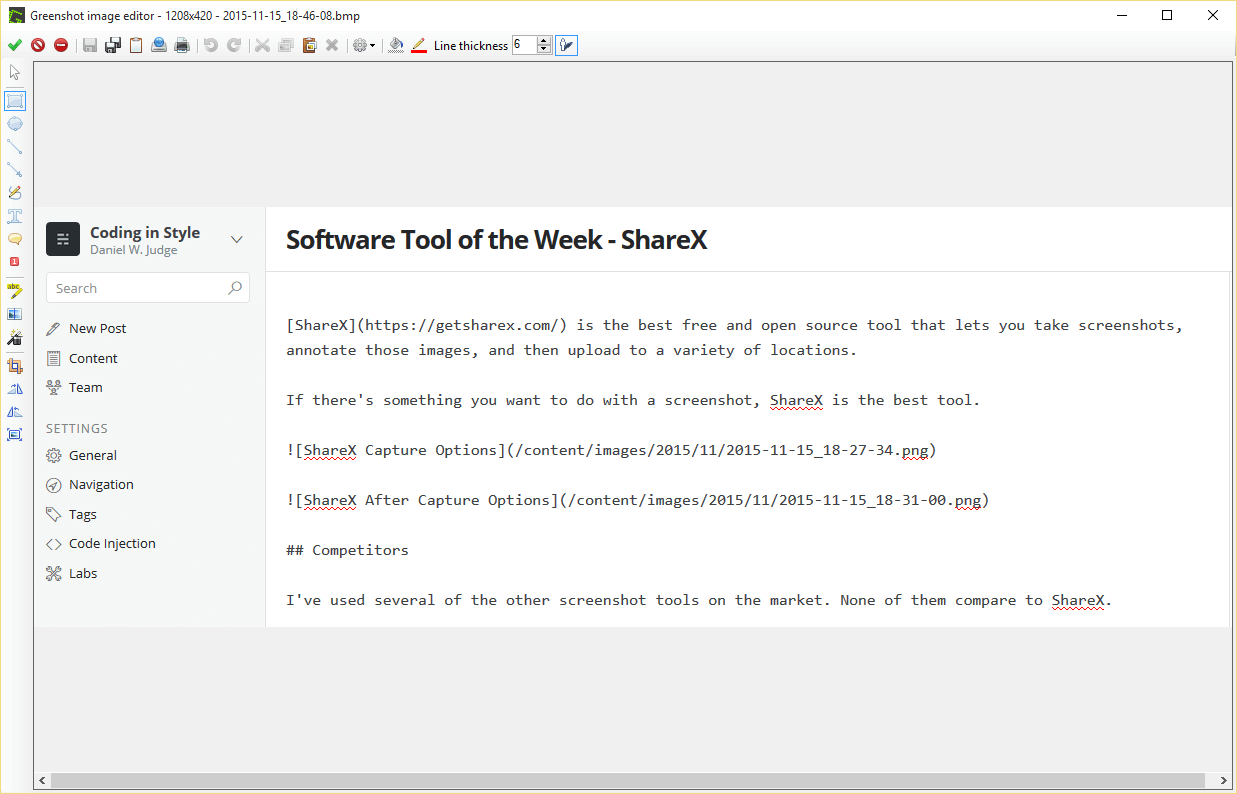This screenshot has height=794, width=1237.
Task: Click the horizontal scrollbar right arrow
Action: coord(1223,780)
